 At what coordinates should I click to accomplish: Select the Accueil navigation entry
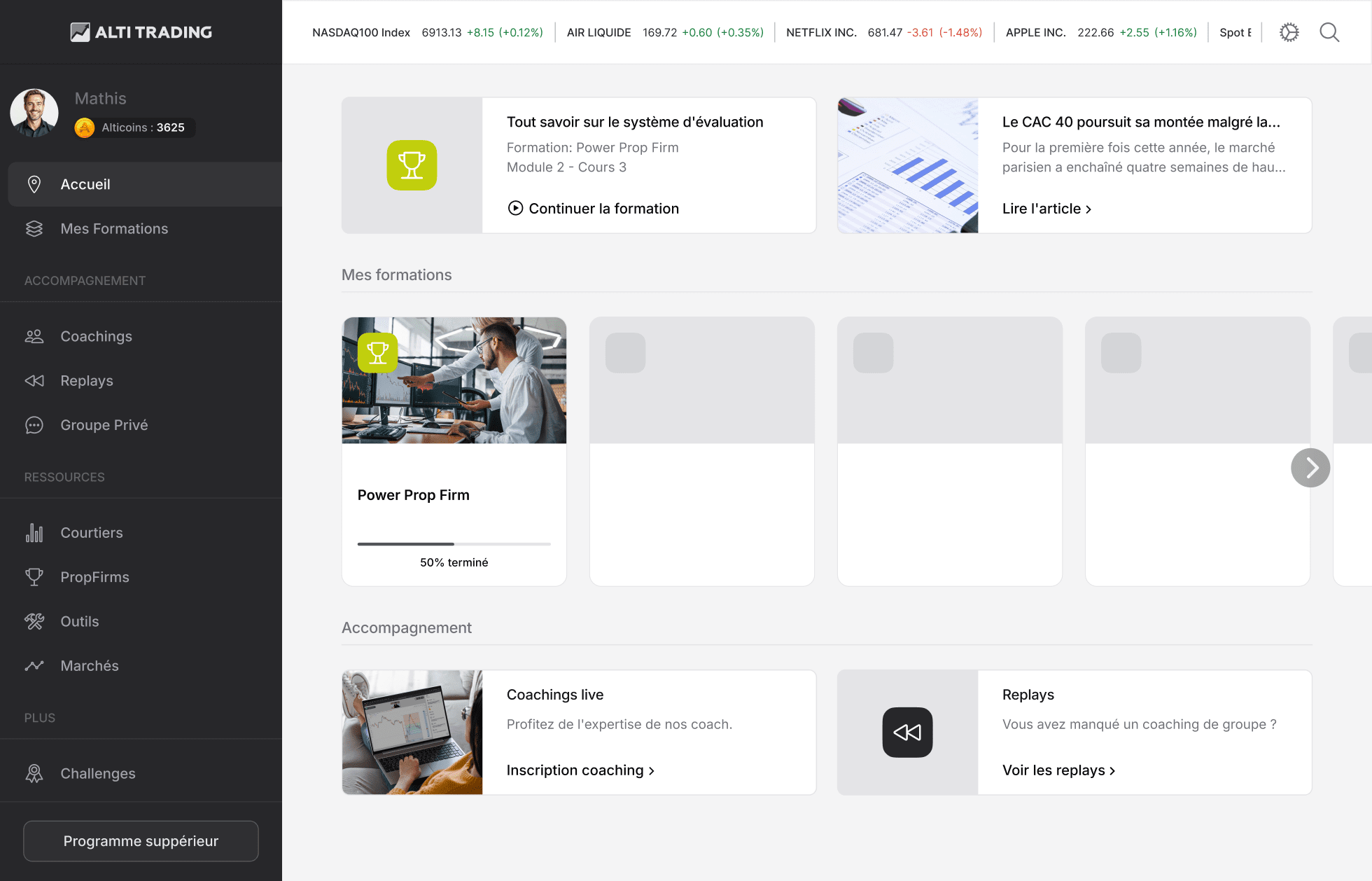tap(85, 184)
